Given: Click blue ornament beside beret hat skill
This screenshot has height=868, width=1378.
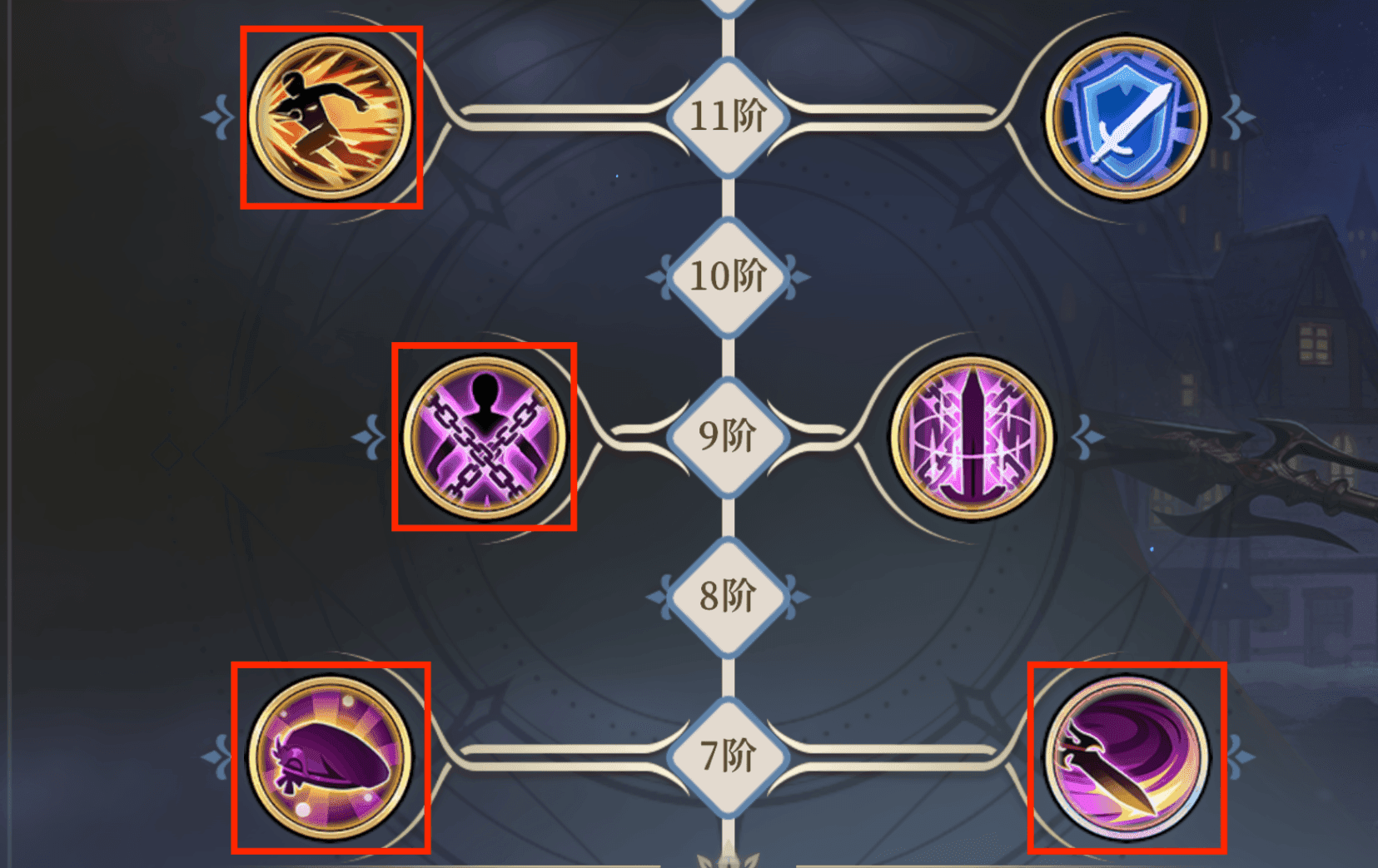Looking at the screenshot, I should pos(219,757).
